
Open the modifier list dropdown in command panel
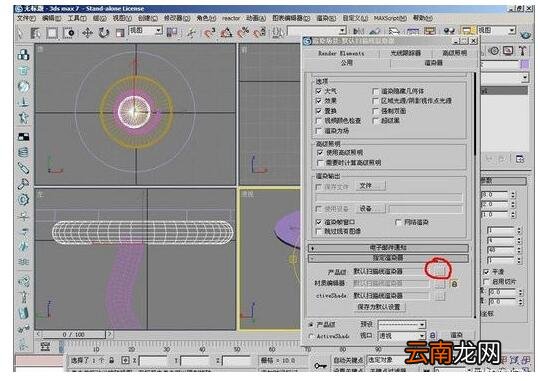[504, 78]
